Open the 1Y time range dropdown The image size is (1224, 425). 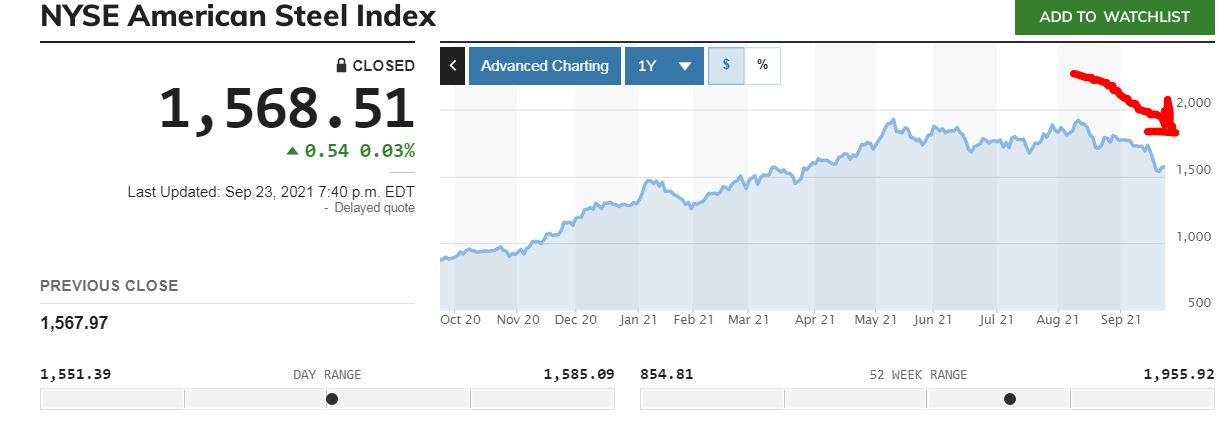pos(664,66)
